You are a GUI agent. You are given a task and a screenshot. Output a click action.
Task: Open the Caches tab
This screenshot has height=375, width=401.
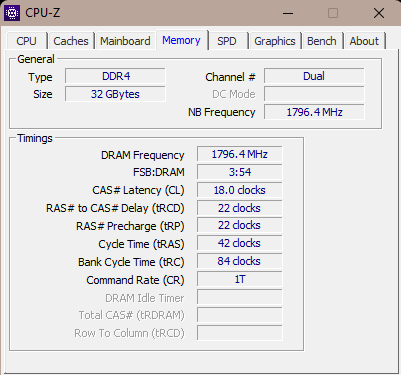71,41
